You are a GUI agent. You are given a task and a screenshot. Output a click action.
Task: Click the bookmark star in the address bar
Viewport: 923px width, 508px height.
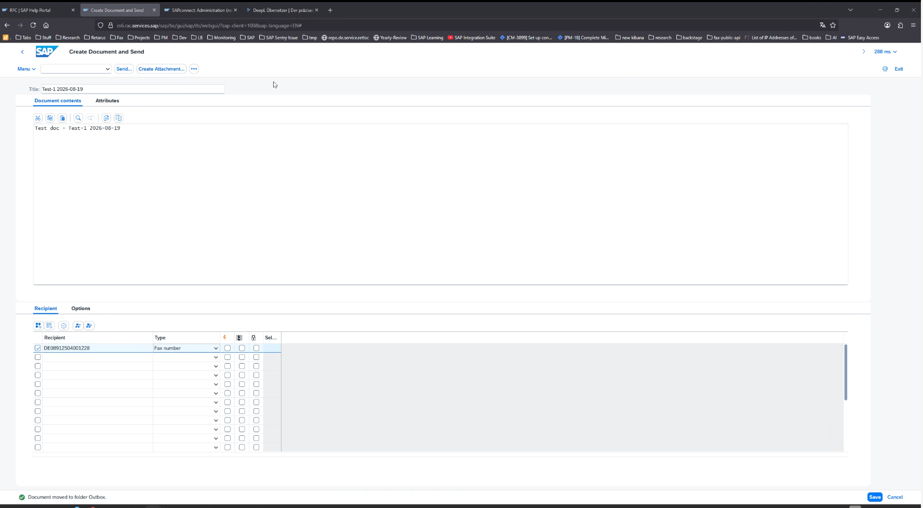[833, 25]
